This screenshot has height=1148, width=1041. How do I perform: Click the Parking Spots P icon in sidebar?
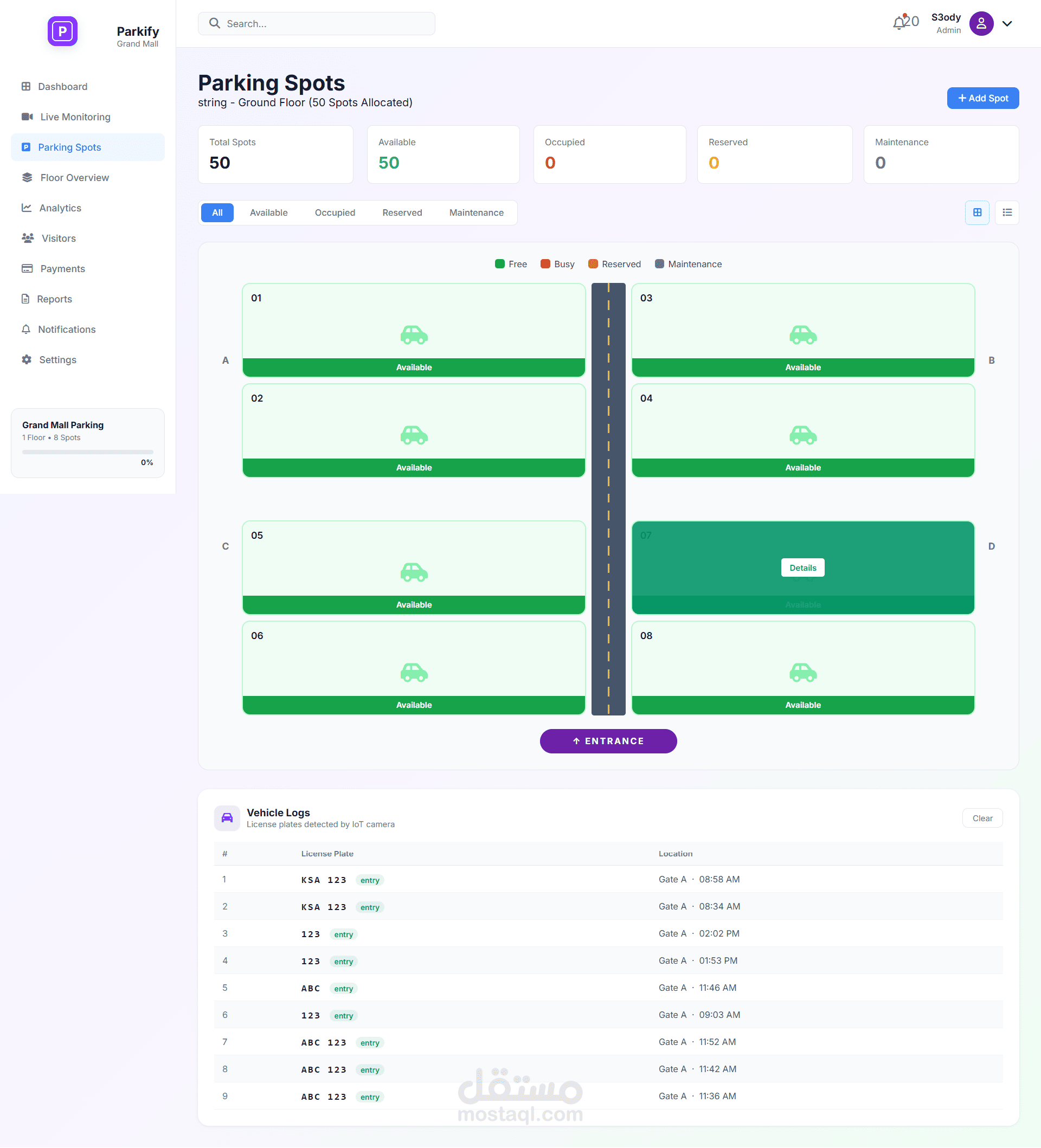25,147
